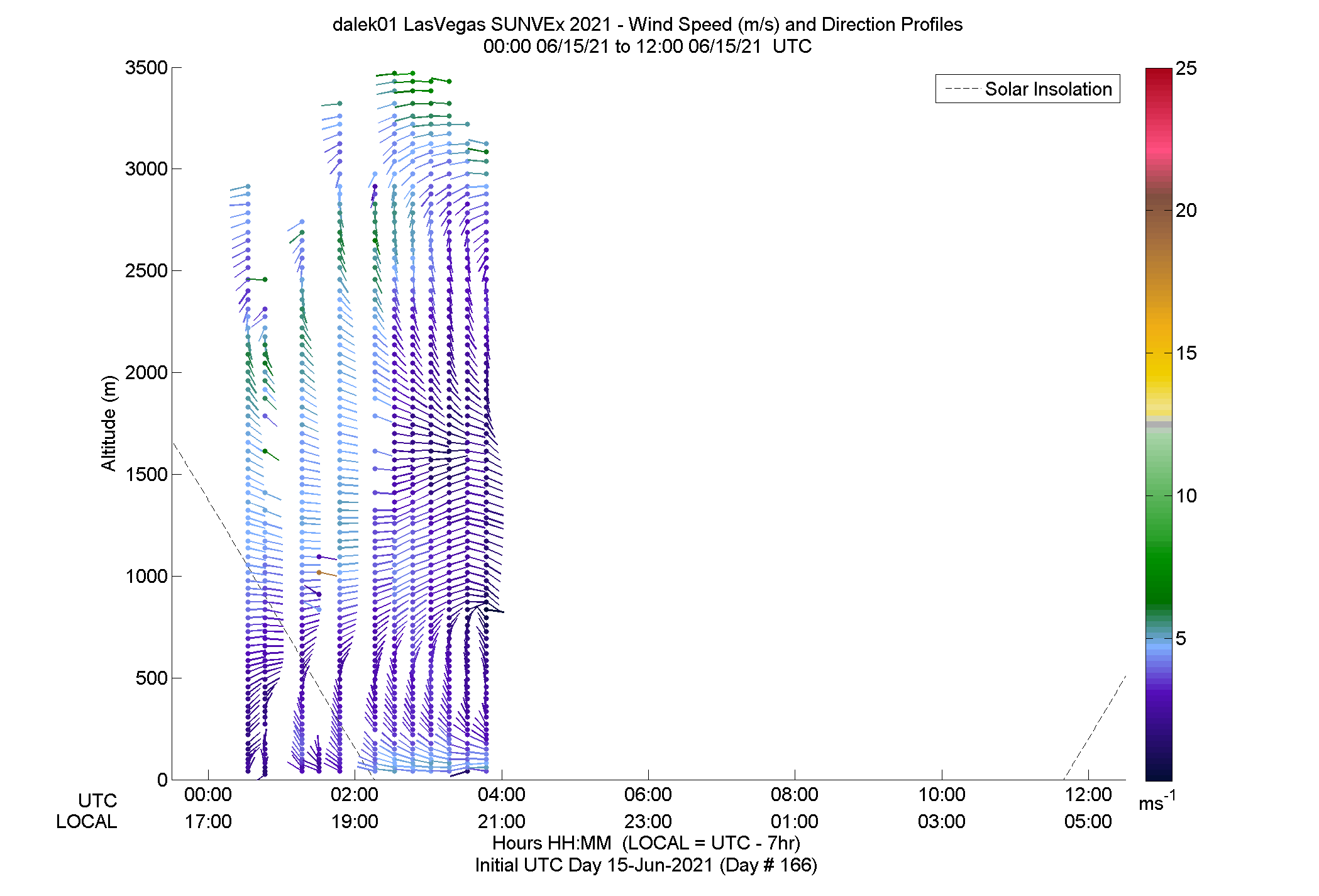
Task: Click the 500 altitude tick label
Action: pos(152,678)
